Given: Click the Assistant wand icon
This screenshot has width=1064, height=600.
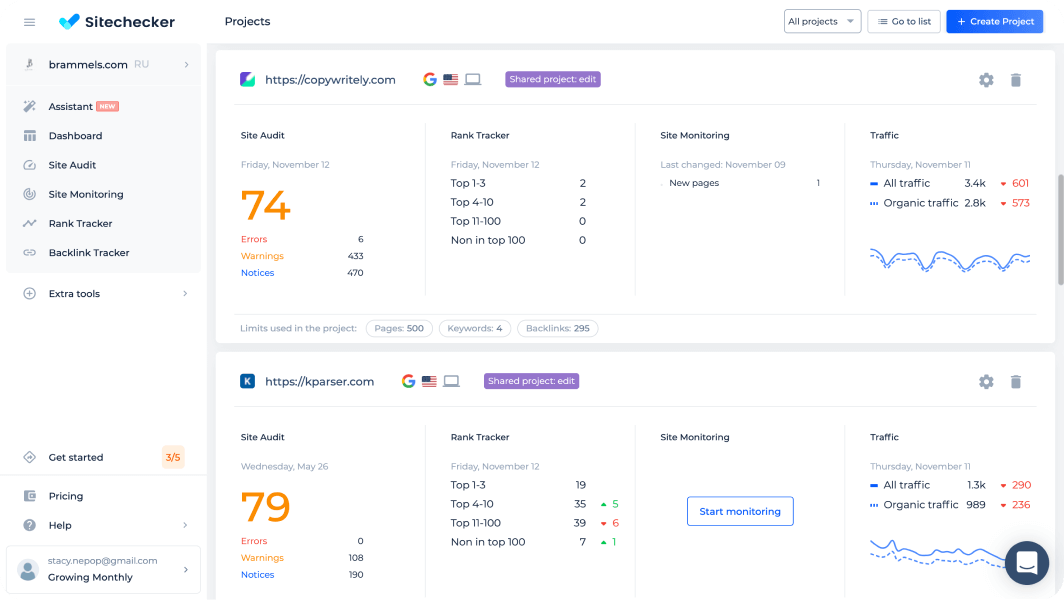Looking at the screenshot, I should (29, 107).
